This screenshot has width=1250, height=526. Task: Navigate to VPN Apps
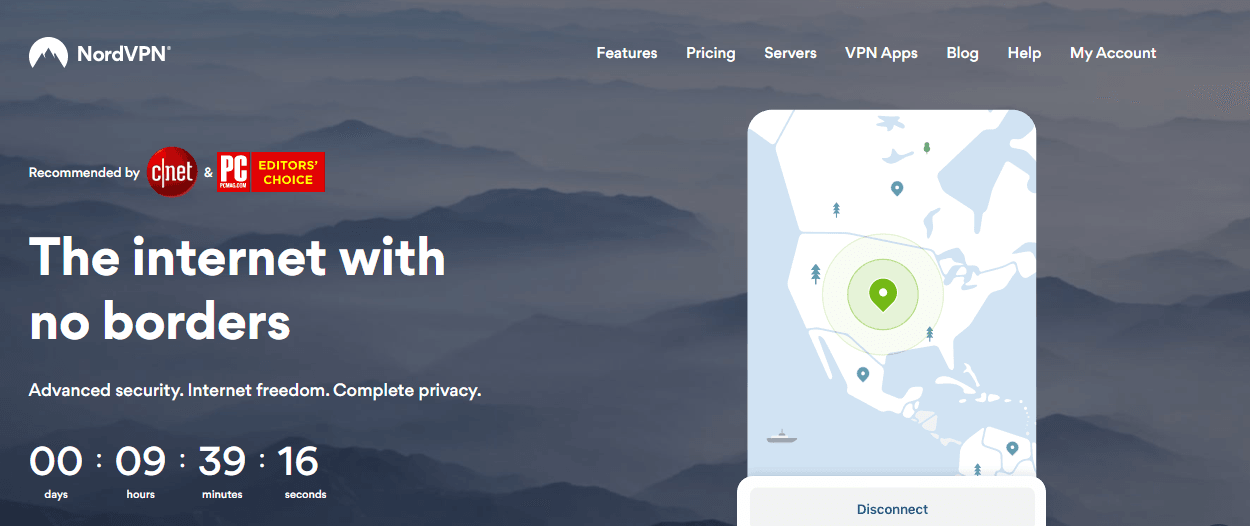point(881,53)
